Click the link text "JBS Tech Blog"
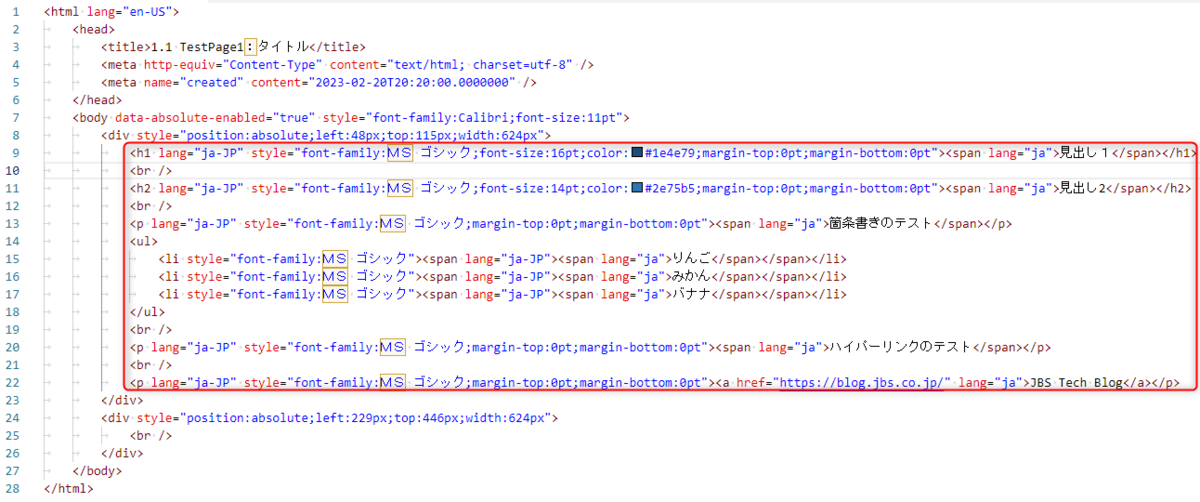Screen dimensions: 1200x502 pyautogui.click(x=1079, y=383)
